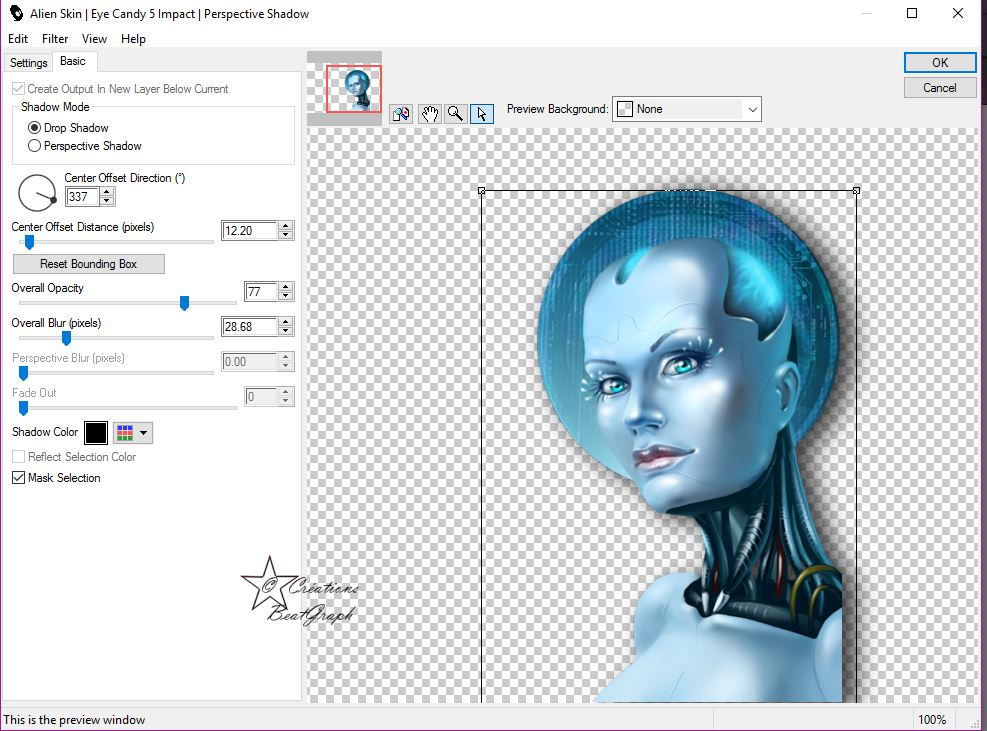Toggle Mask Selection checkbox
Viewport: 987px width, 731px height.
tap(19, 478)
